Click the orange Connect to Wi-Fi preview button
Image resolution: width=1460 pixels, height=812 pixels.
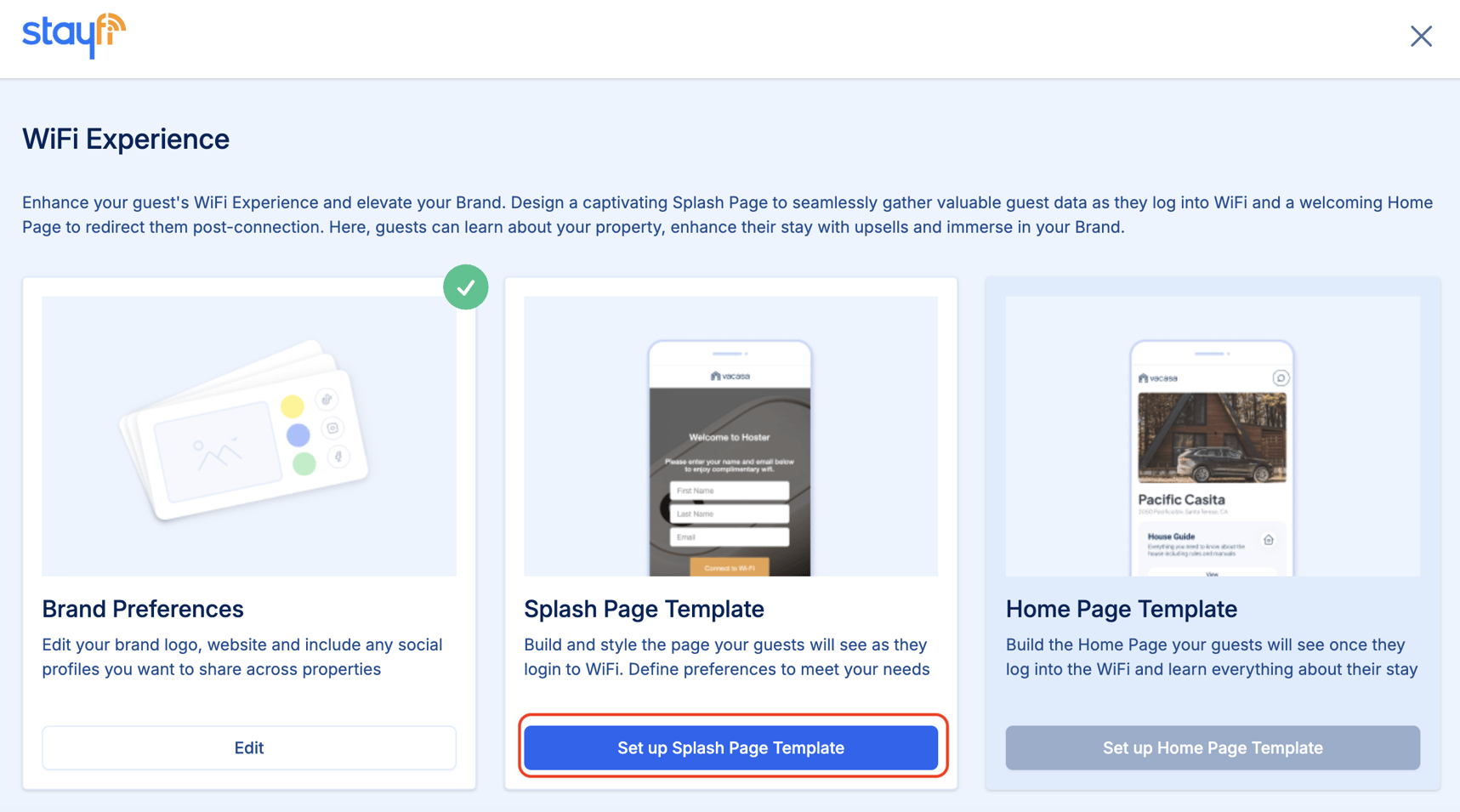coord(729,567)
